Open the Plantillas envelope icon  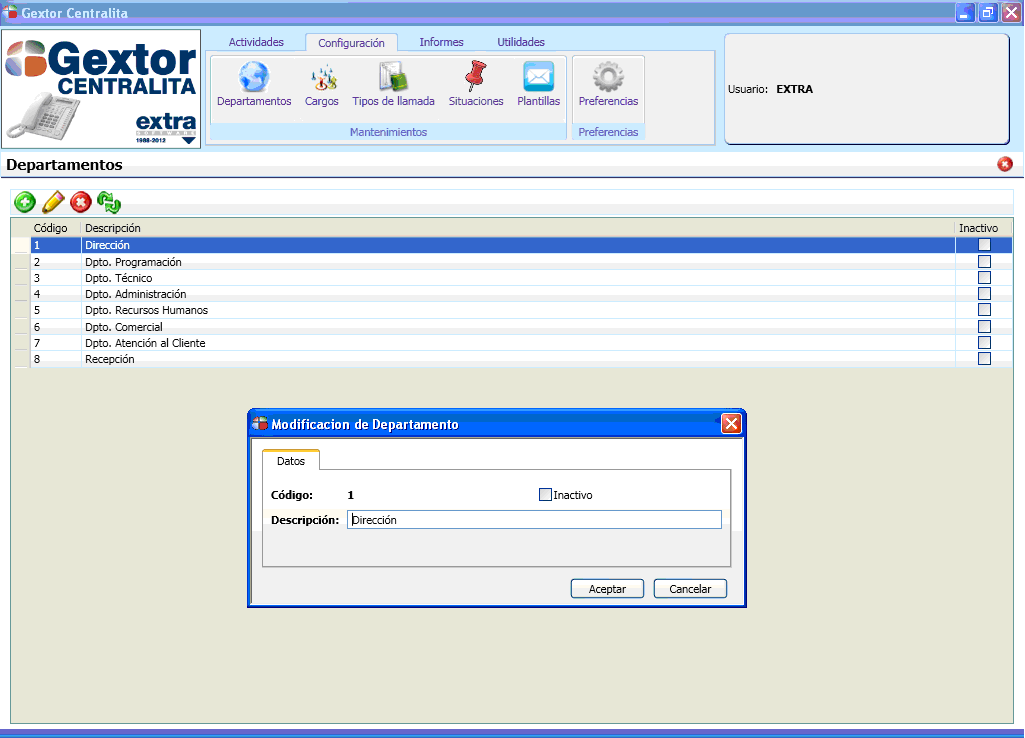click(538, 78)
